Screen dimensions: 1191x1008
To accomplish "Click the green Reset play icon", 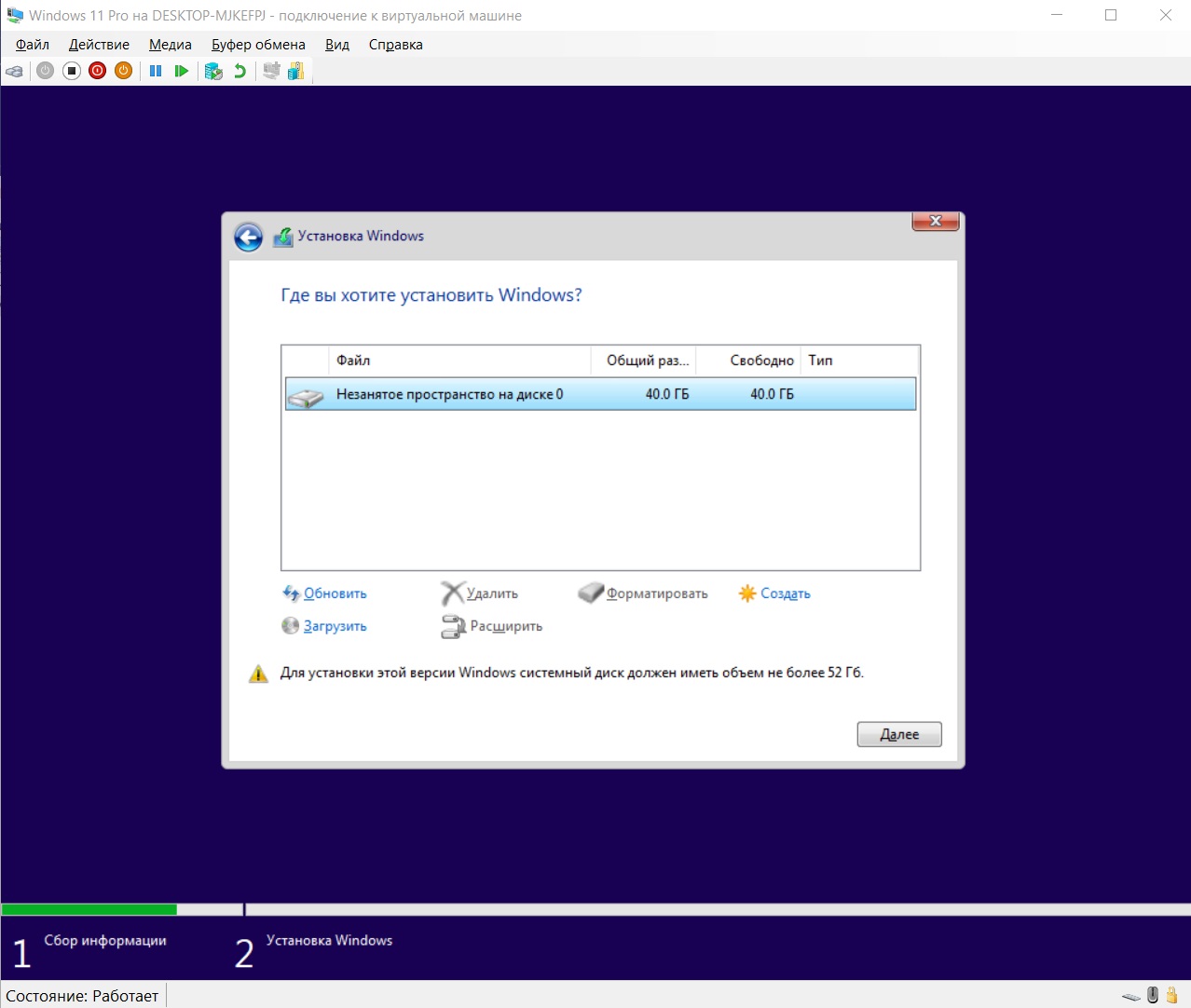I will click(x=182, y=71).
